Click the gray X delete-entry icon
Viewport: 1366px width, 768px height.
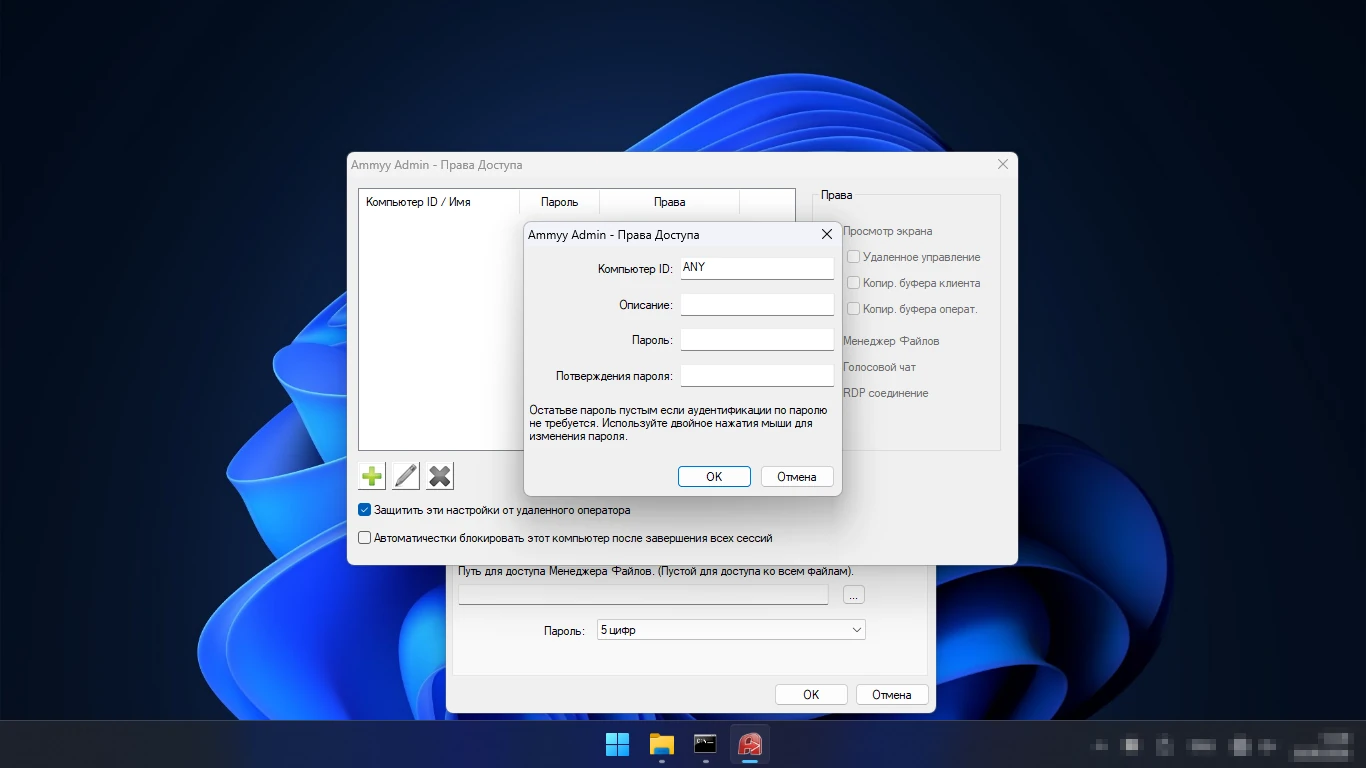[x=440, y=476]
